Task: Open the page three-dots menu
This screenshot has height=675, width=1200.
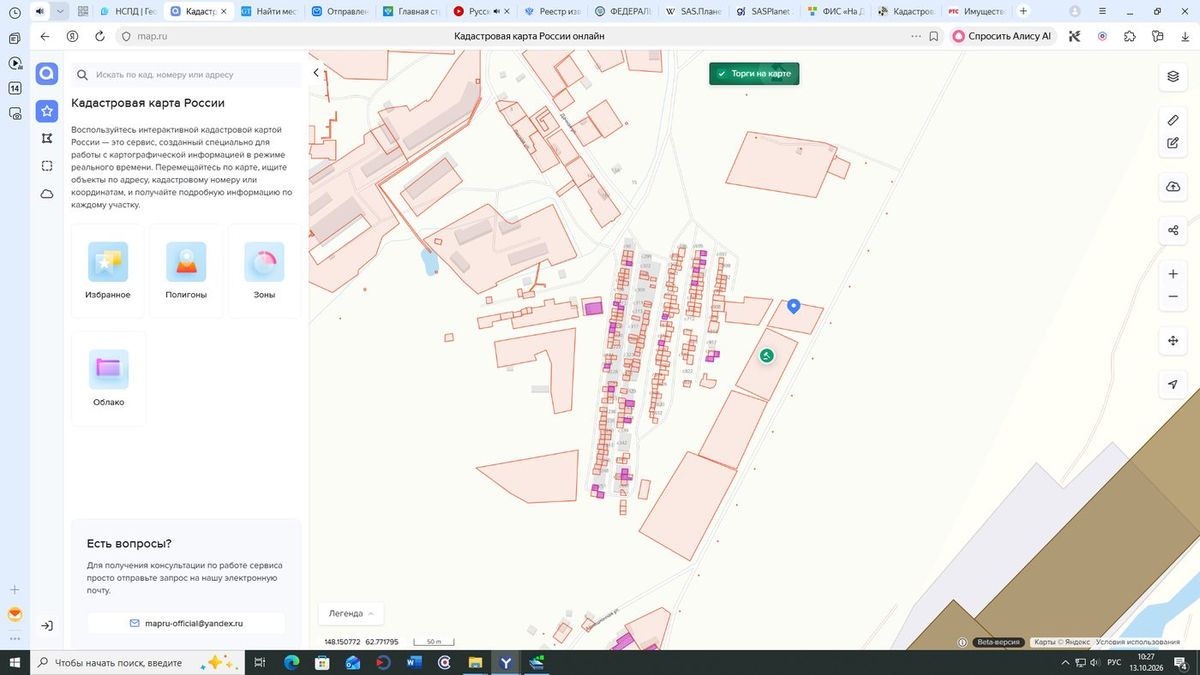Action: [x=915, y=36]
